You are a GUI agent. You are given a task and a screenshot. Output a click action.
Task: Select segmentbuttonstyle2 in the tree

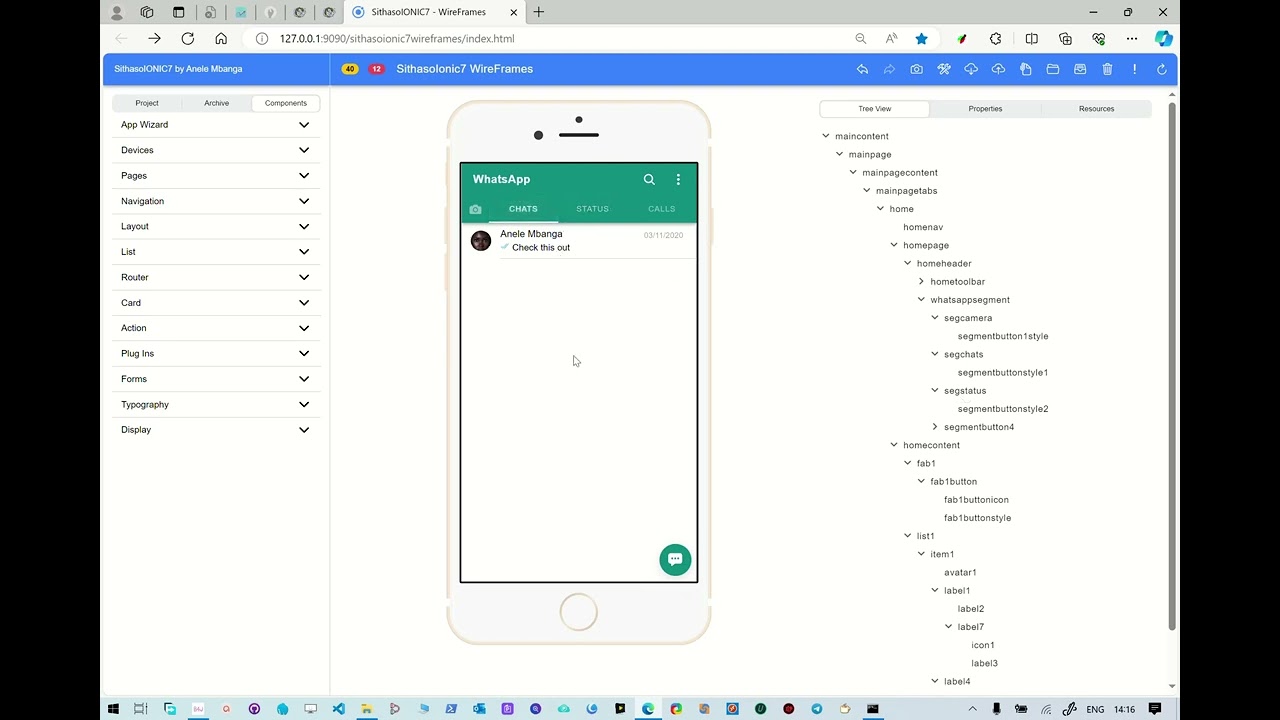tap(1003, 409)
